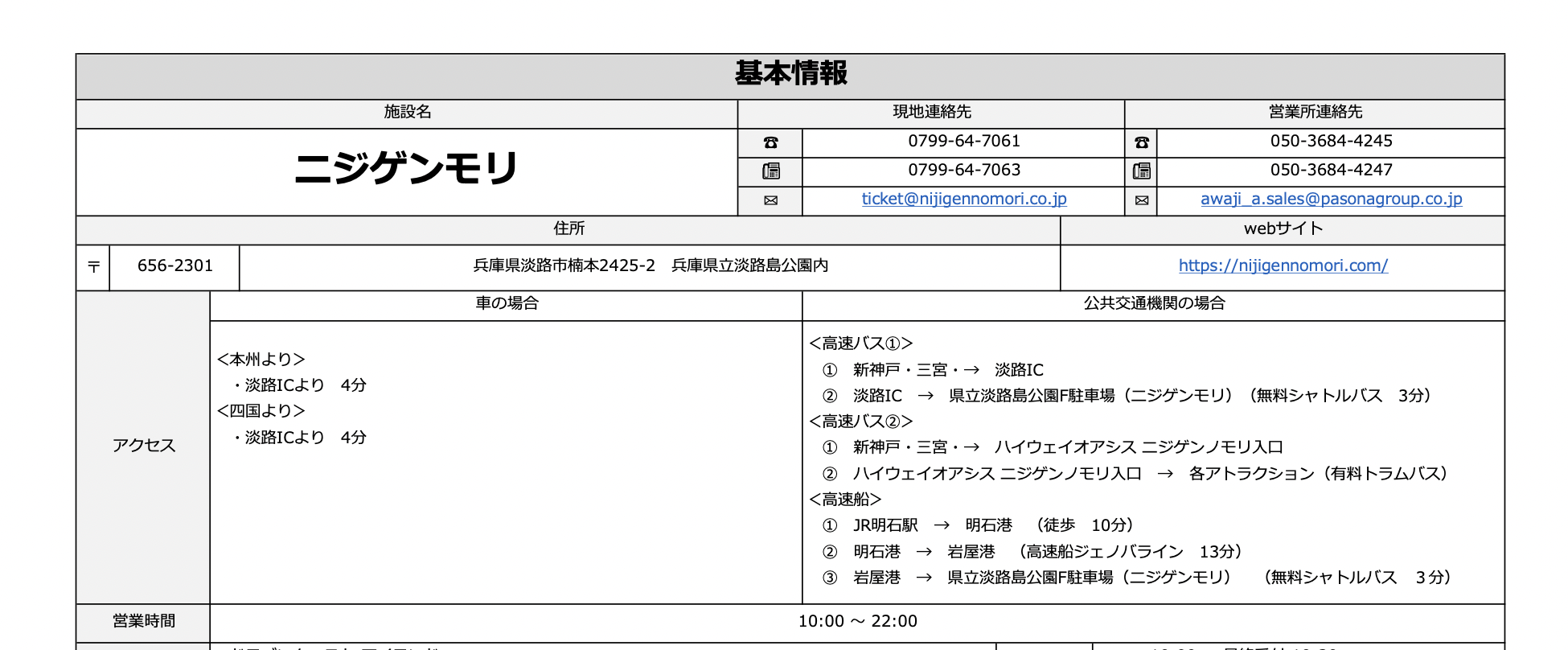Select the <四国より> heading

[x=261, y=412]
